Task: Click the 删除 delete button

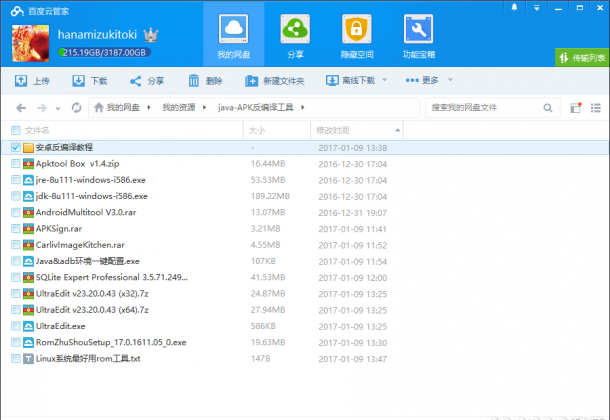Action: pos(205,81)
